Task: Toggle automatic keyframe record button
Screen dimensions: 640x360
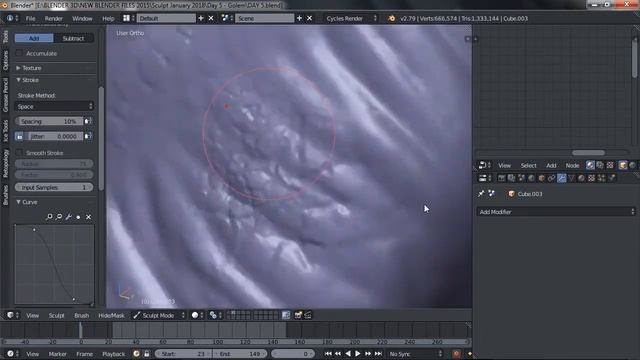Action: point(456,354)
